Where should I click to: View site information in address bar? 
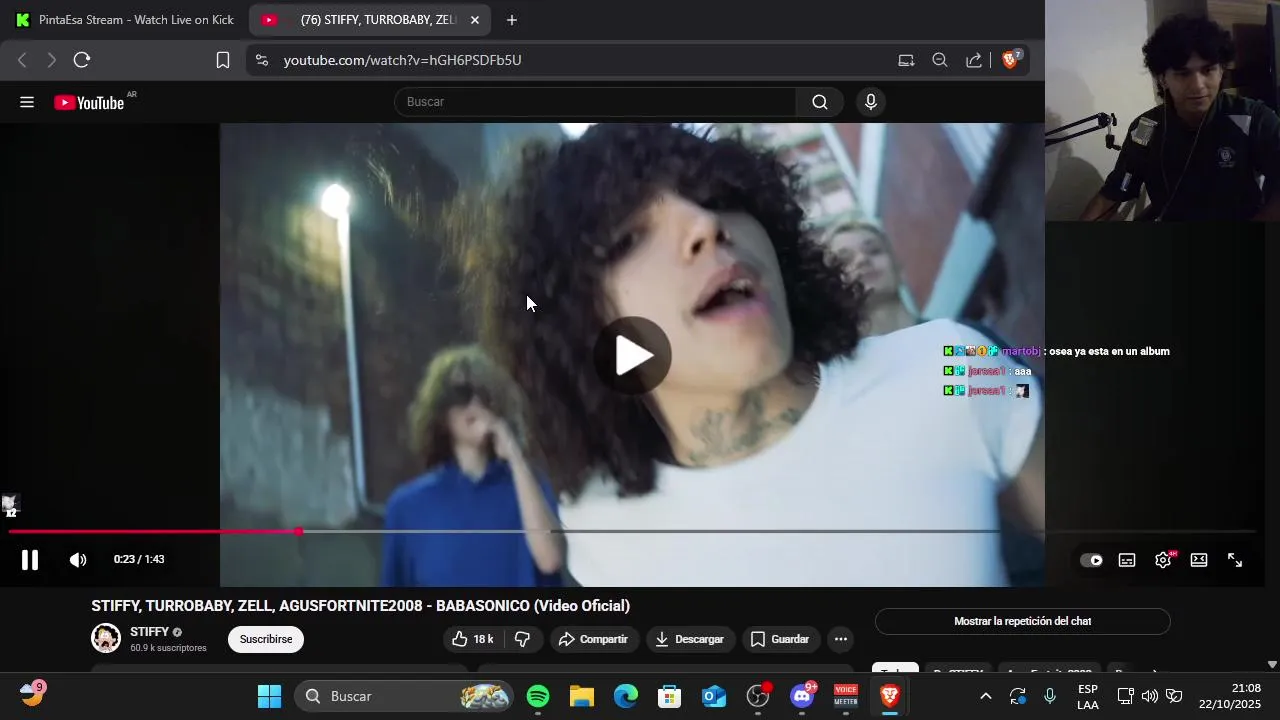262,60
